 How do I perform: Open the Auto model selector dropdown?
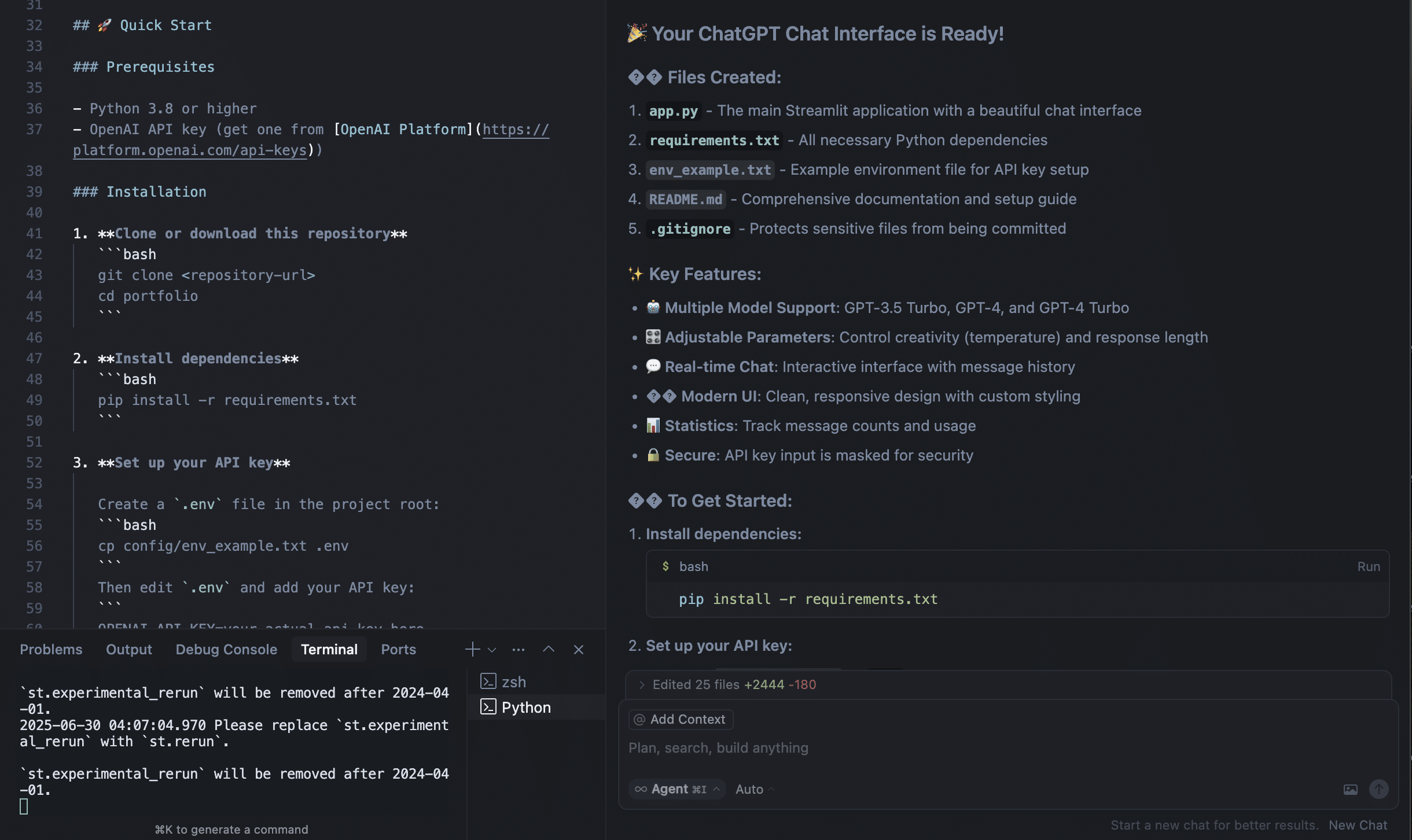tap(755, 789)
